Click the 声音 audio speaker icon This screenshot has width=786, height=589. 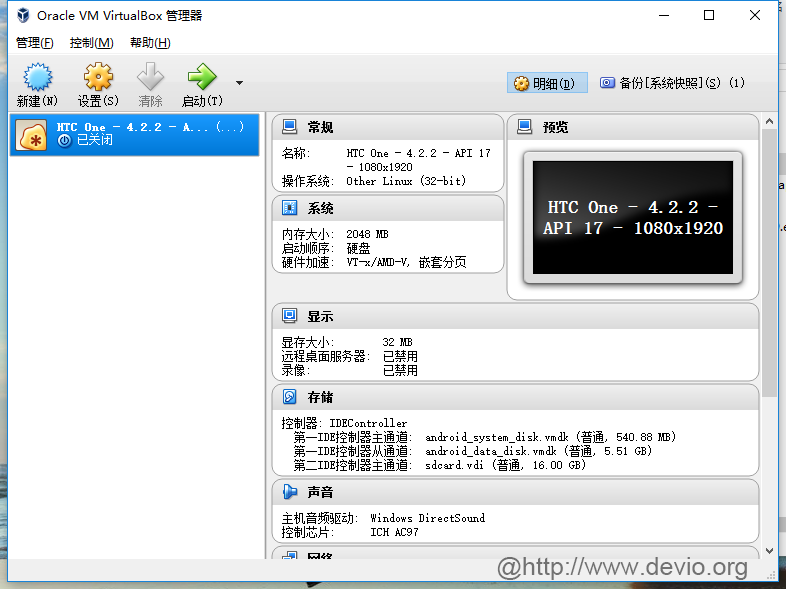[290, 492]
